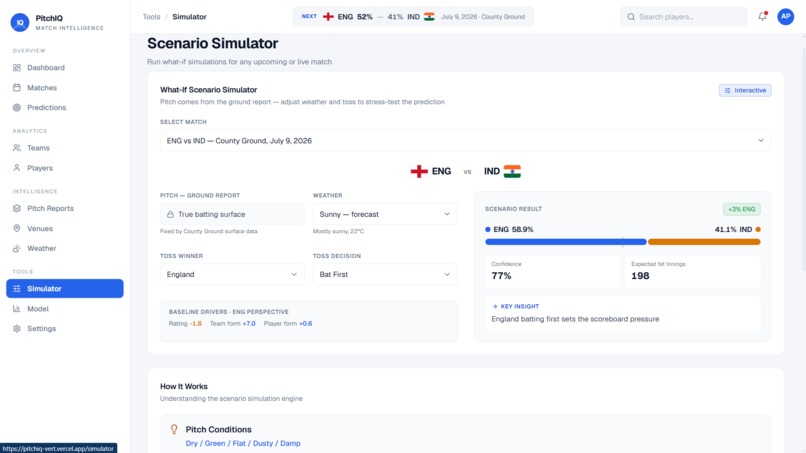Click the lightbulb icon by Pitch Conditions

(x=174, y=429)
